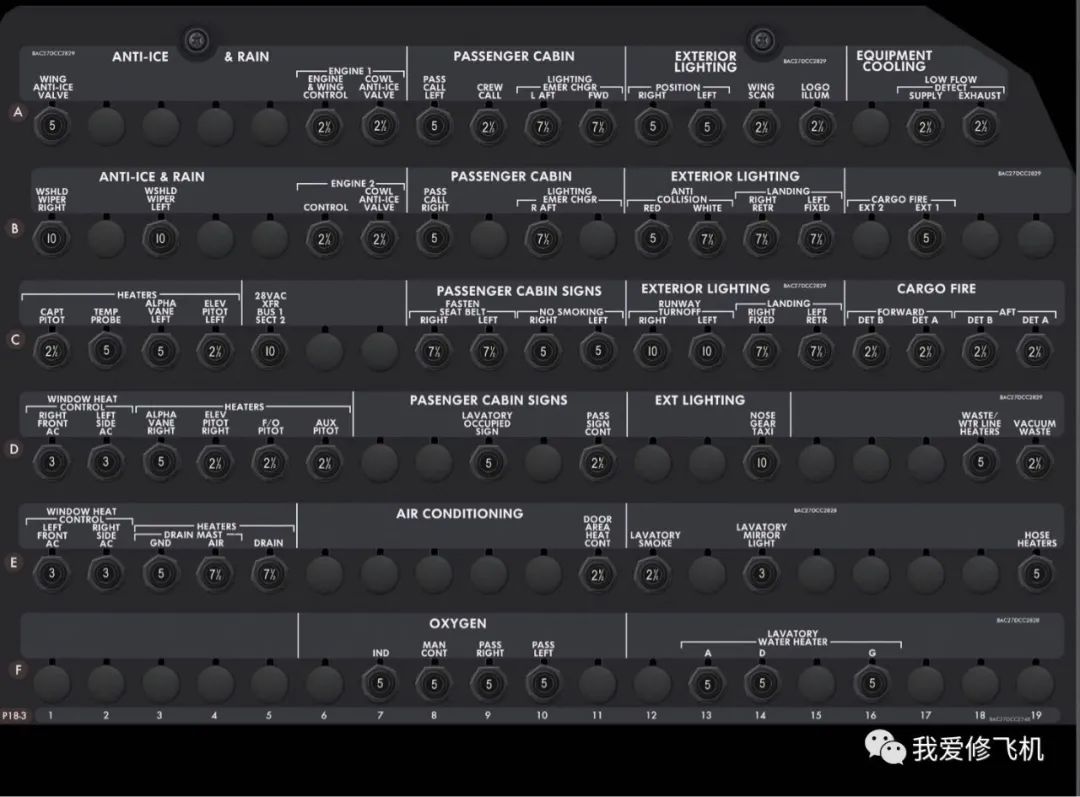This screenshot has width=1080, height=797.
Task: Toggle No Smoking Left breaker
Action: pyautogui.click(x=598, y=351)
